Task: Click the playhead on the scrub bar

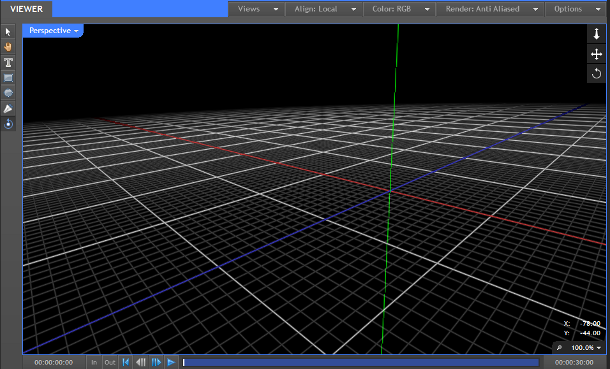Action: (x=184, y=362)
